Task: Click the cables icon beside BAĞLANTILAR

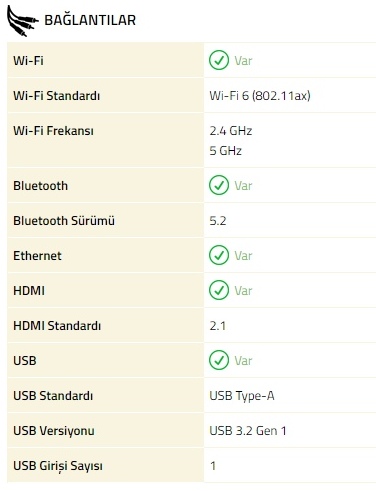Action: (x=22, y=21)
